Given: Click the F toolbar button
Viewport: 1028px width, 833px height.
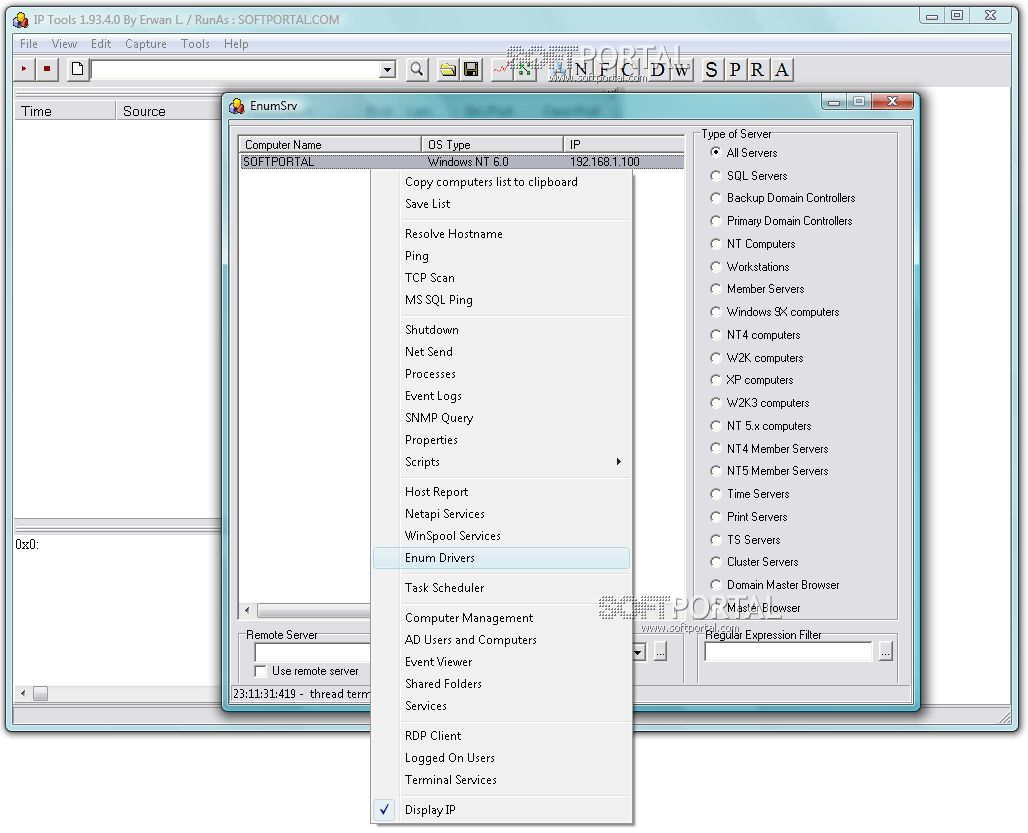Looking at the screenshot, I should pos(604,69).
